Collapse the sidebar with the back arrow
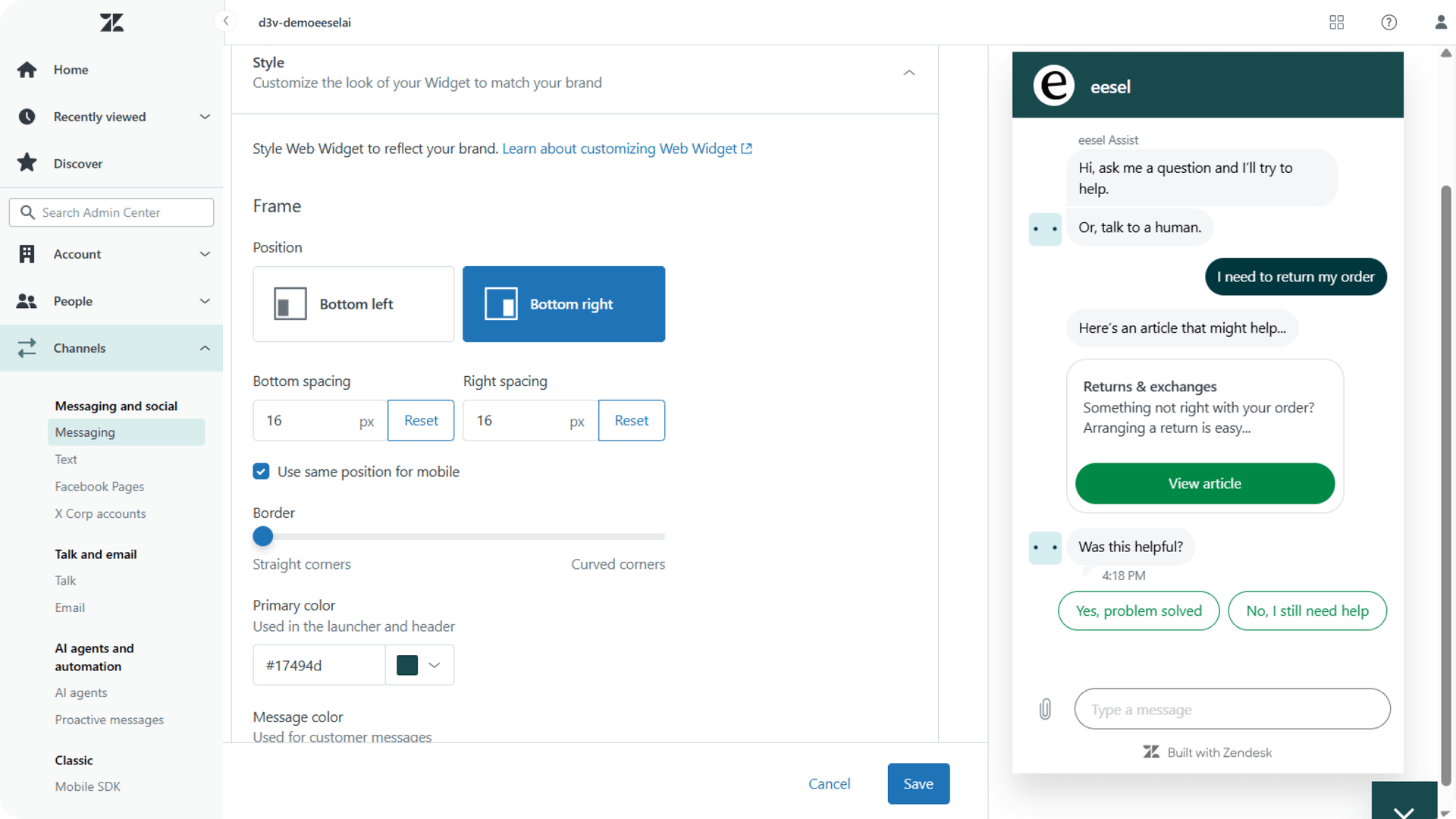This screenshot has width=1456, height=819. point(225,21)
